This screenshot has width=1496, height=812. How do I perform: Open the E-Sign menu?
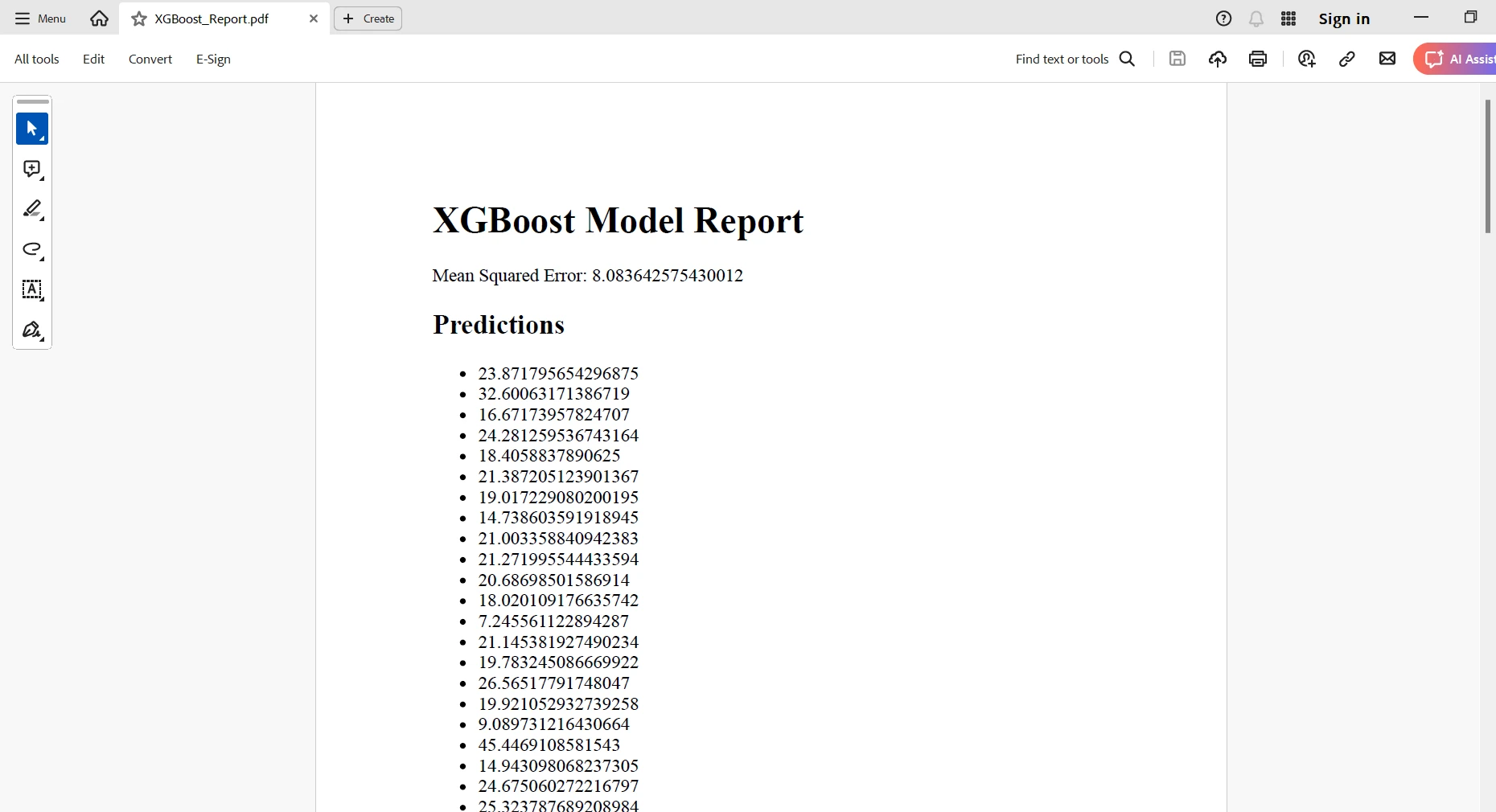click(213, 59)
